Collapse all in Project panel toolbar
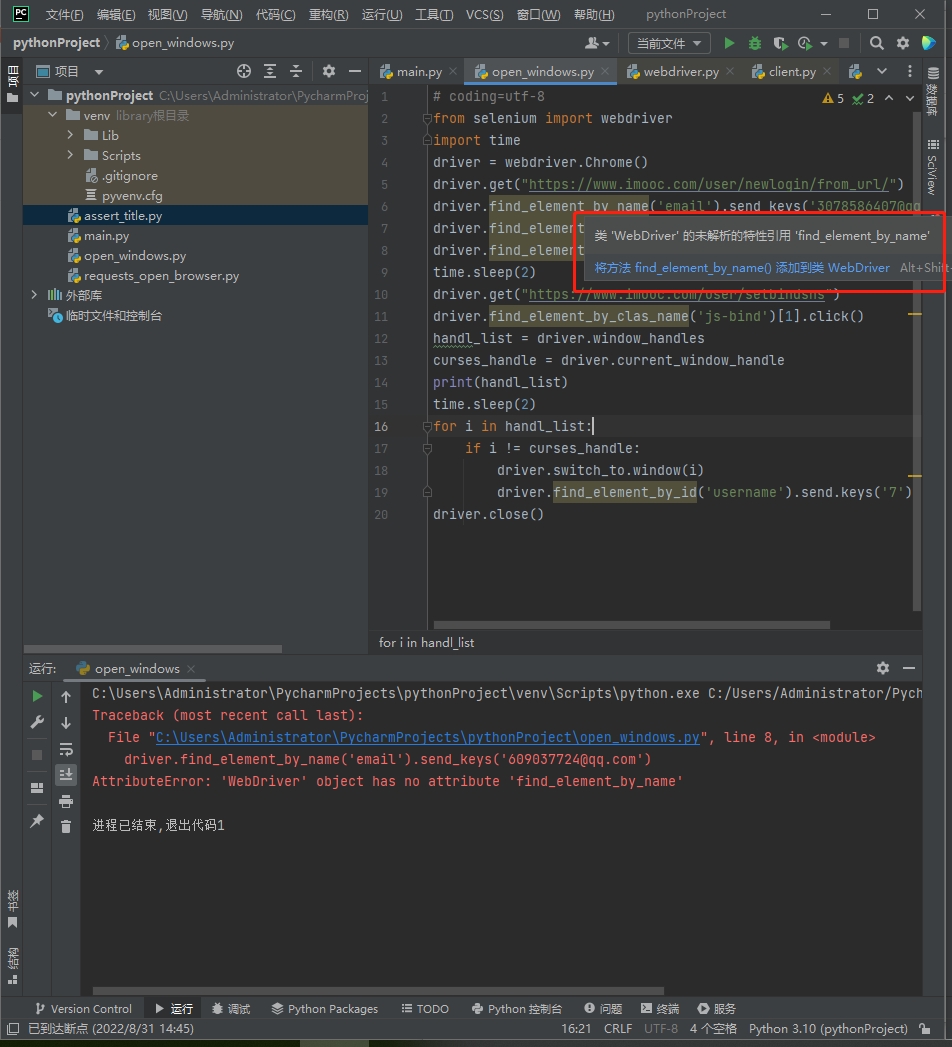The height and width of the screenshot is (1047, 952). pyautogui.click(x=296, y=71)
